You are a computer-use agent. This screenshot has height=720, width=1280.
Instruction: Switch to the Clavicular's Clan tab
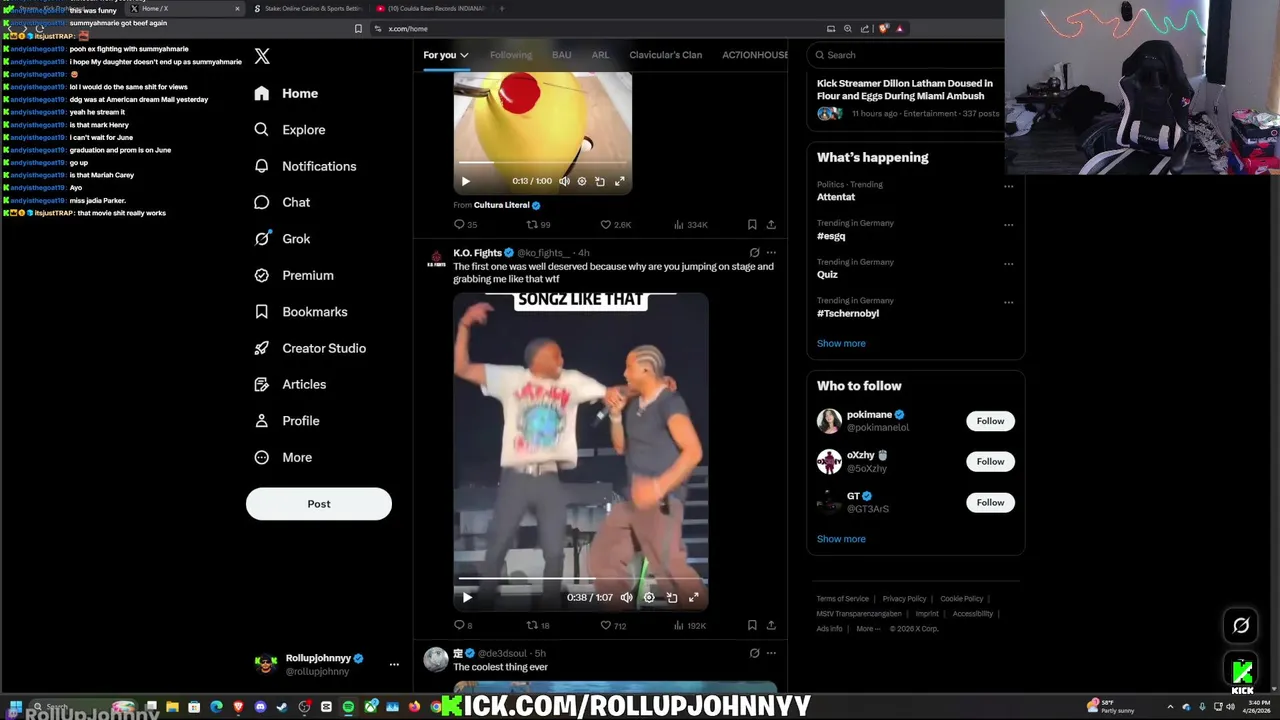[x=665, y=55]
